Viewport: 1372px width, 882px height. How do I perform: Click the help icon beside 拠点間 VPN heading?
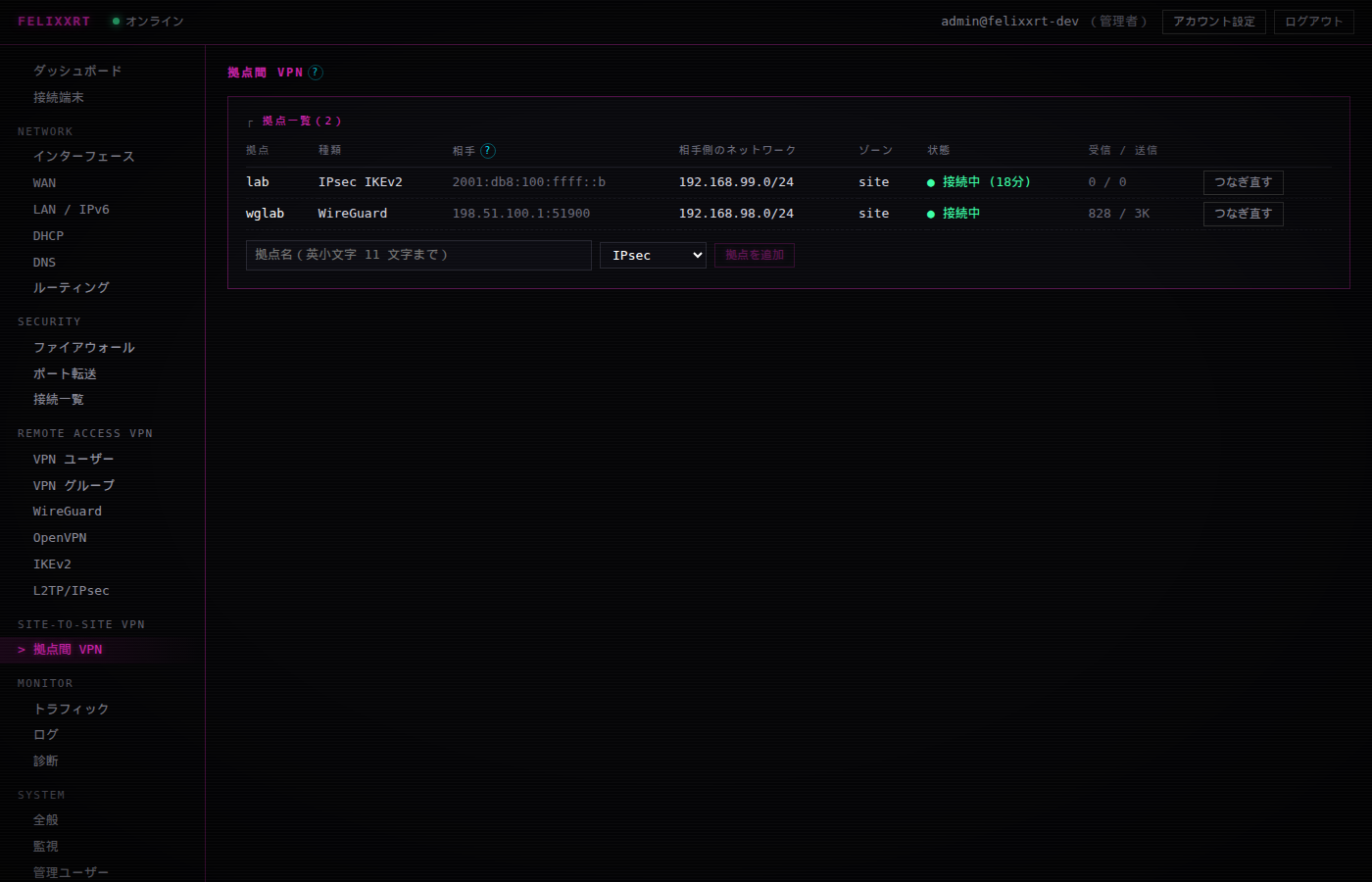point(316,73)
